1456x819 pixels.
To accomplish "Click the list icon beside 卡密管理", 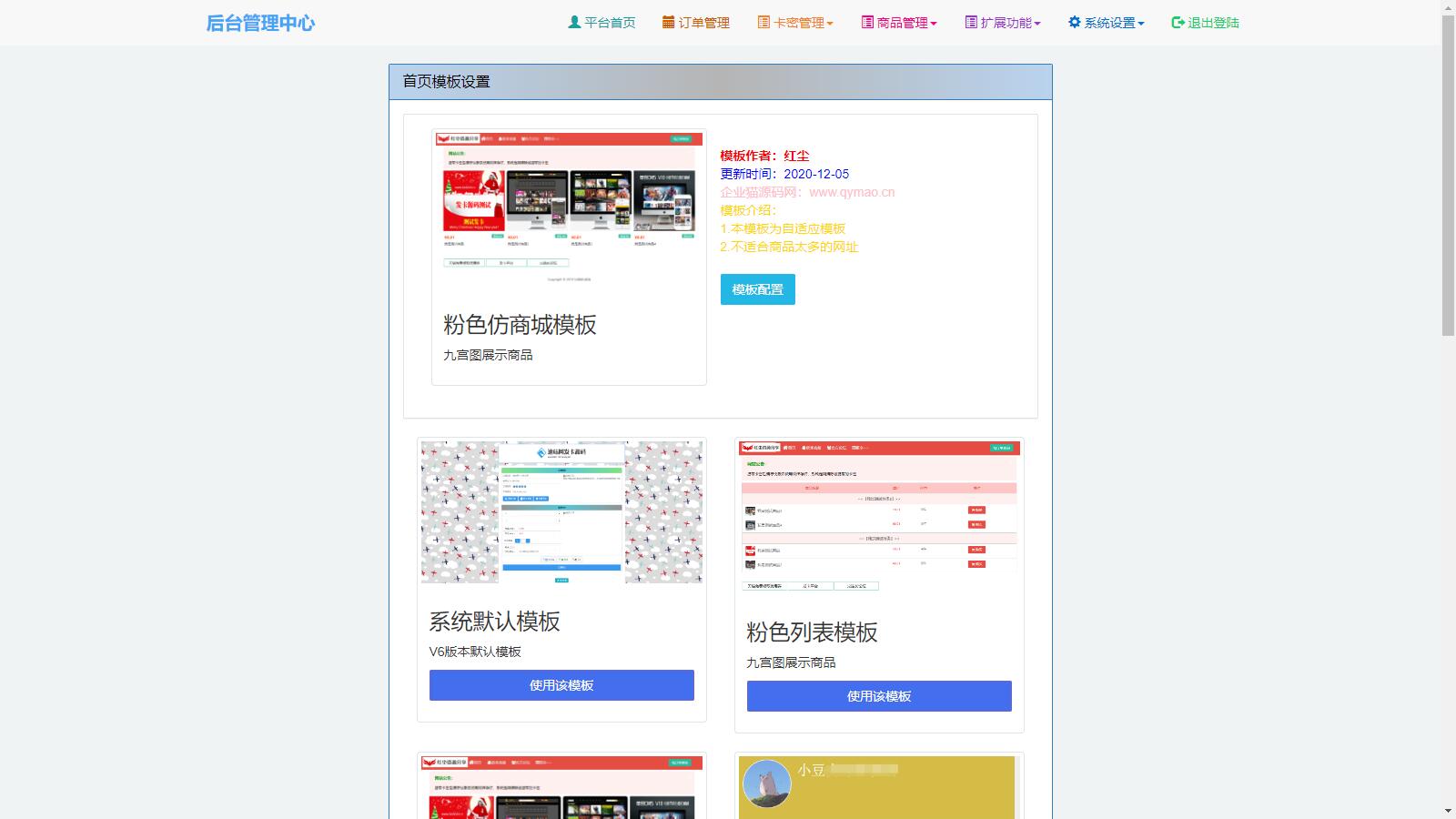I will click(763, 22).
